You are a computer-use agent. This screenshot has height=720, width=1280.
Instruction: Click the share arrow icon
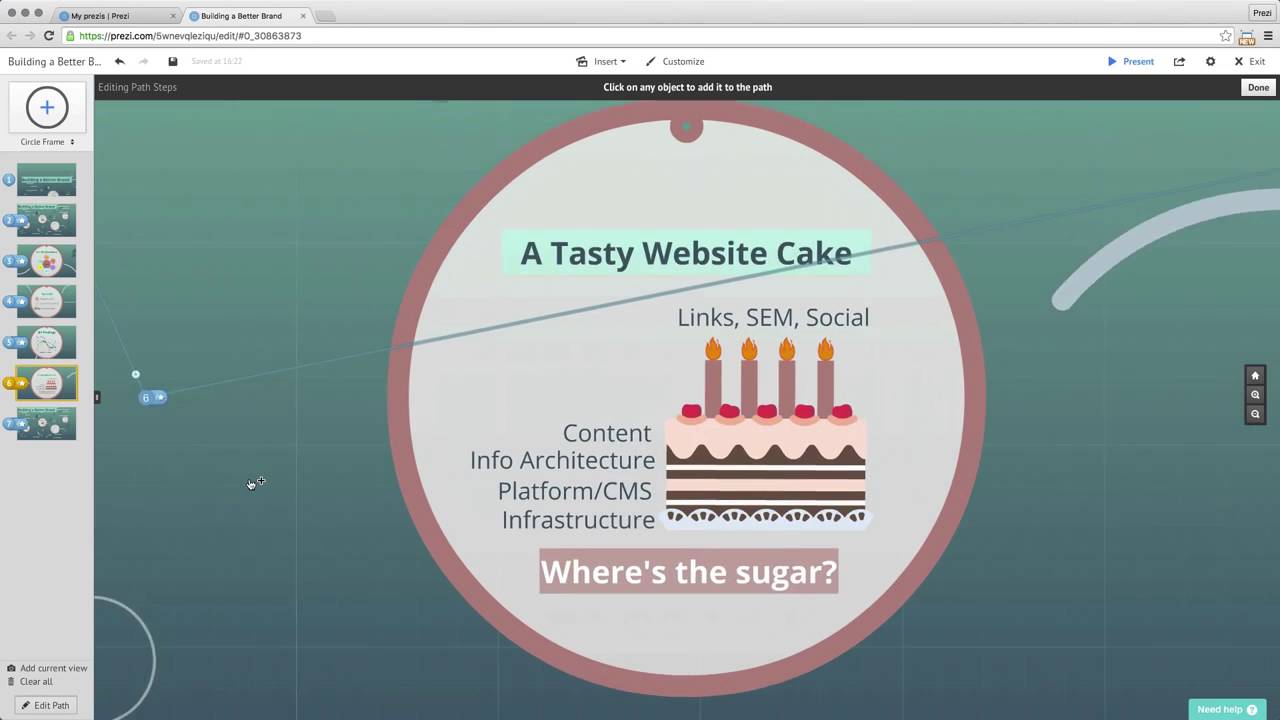pos(1179,61)
